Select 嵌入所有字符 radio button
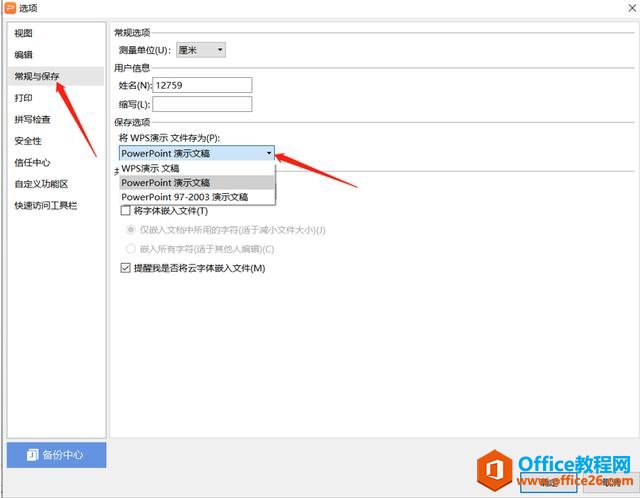This screenshot has width=640, height=498. pos(131,249)
